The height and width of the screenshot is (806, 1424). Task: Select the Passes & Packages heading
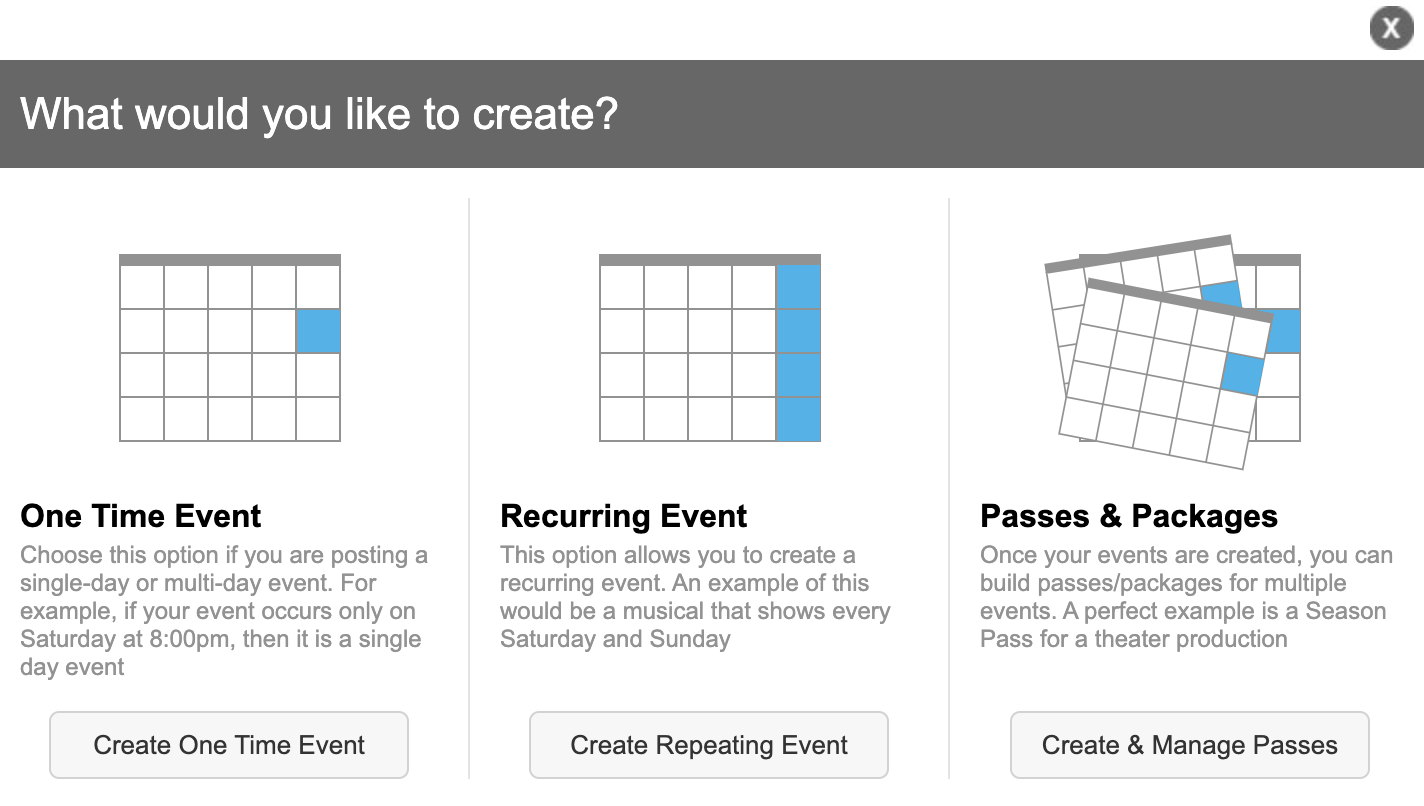tap(1129, 516)
